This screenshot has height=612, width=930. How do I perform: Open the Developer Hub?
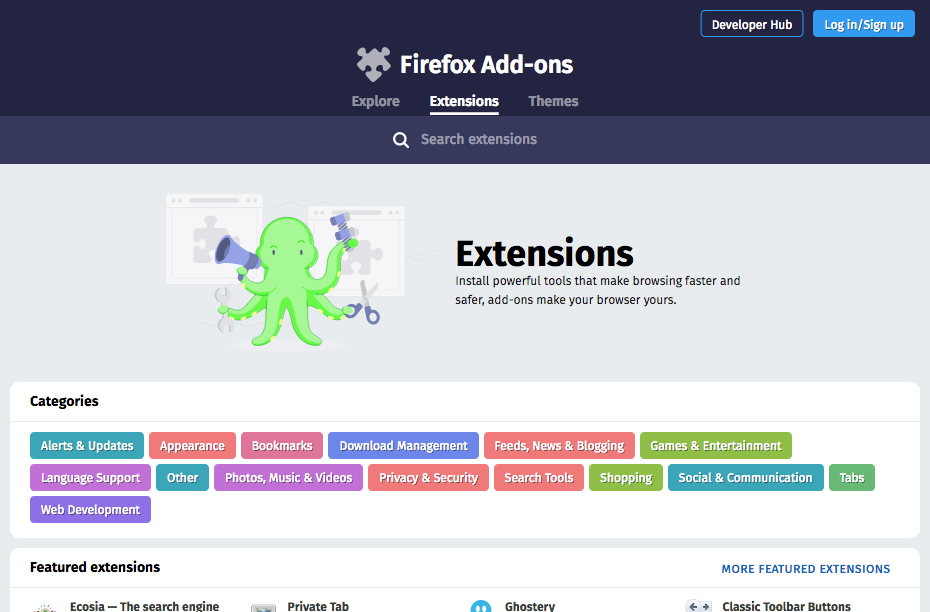coord(752,24)
